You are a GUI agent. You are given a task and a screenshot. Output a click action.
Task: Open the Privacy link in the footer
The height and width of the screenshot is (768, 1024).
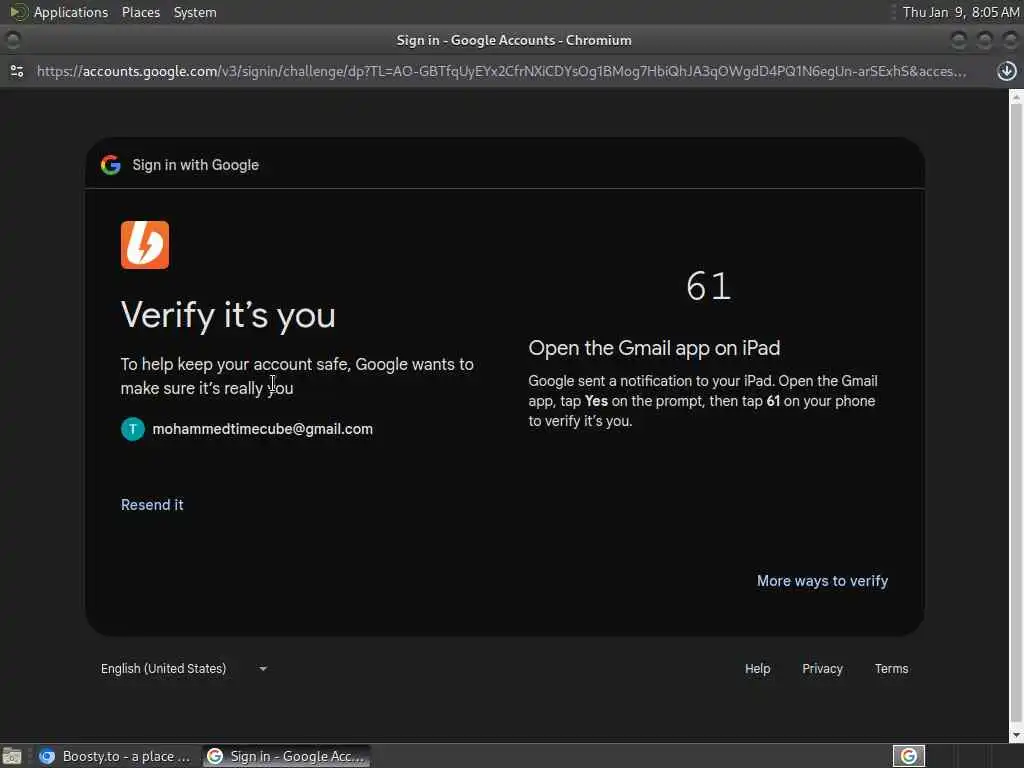[822, 669]
